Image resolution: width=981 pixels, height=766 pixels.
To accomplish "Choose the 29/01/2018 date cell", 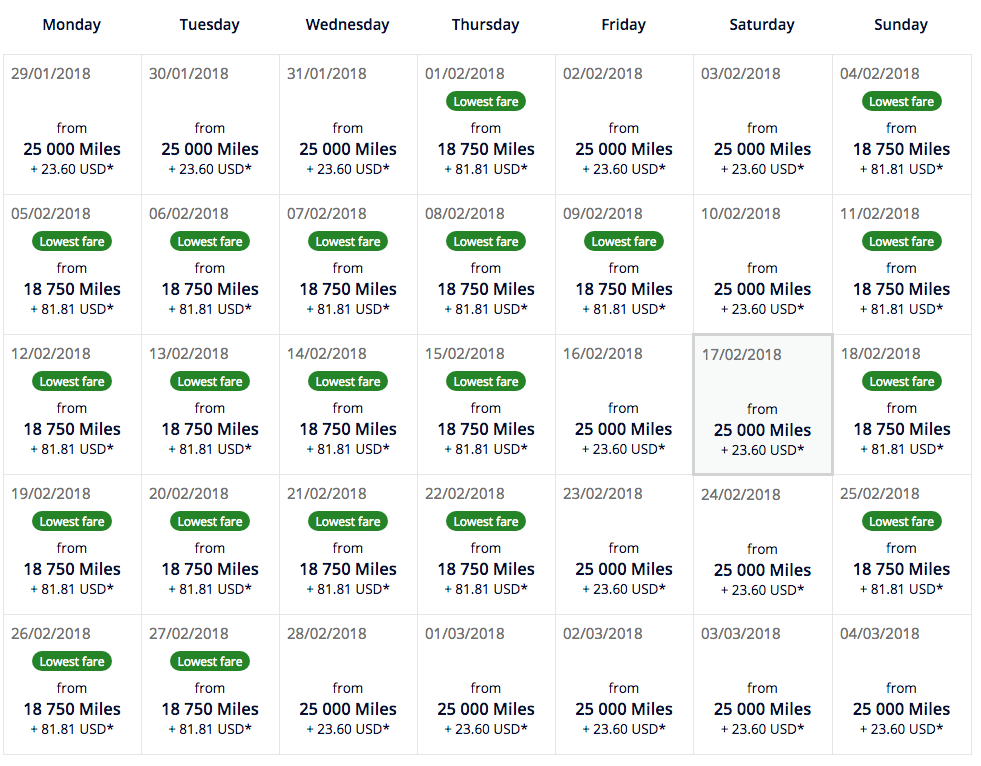I will [72, 125].
